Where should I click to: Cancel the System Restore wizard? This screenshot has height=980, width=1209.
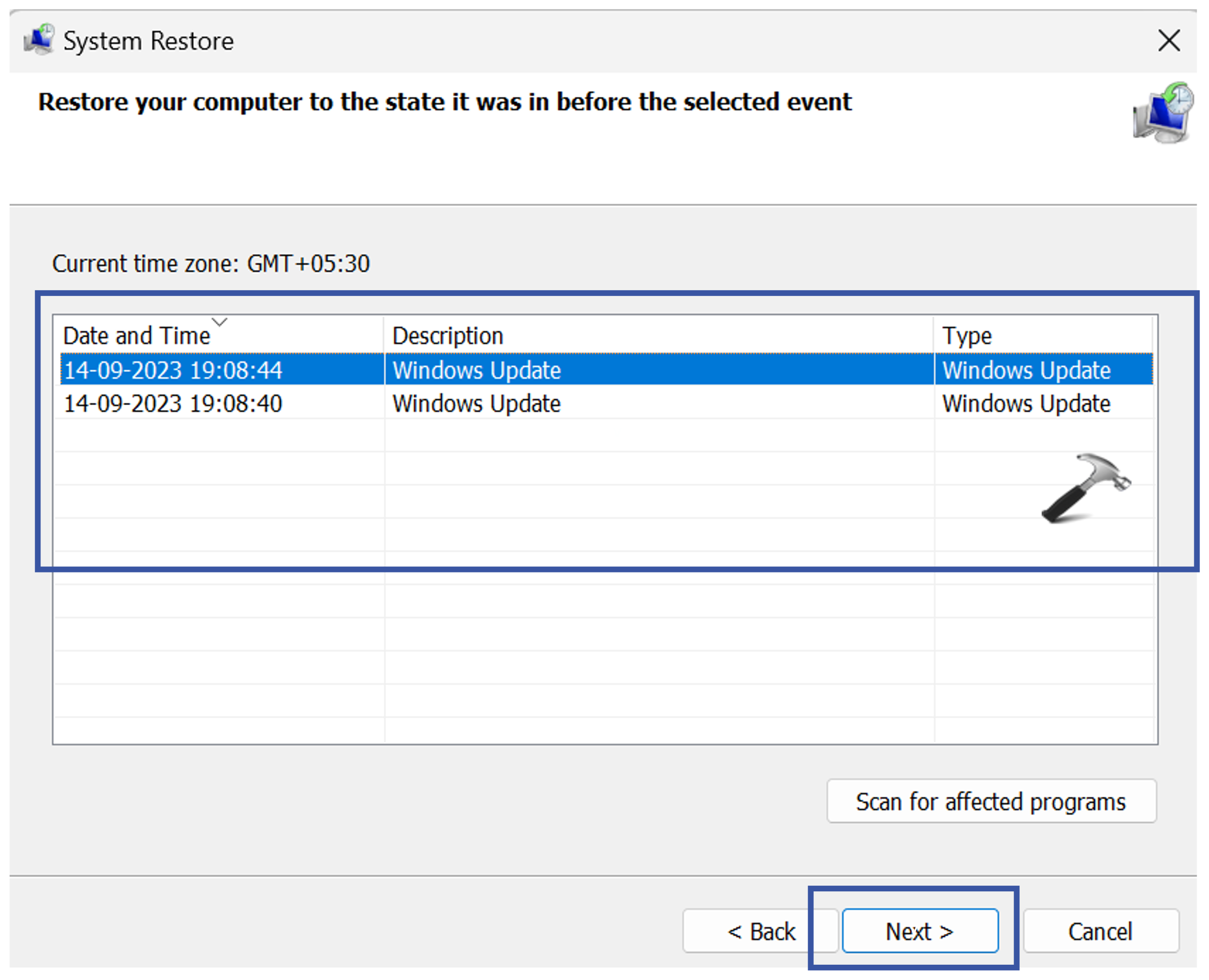(x=1100, y=931)
